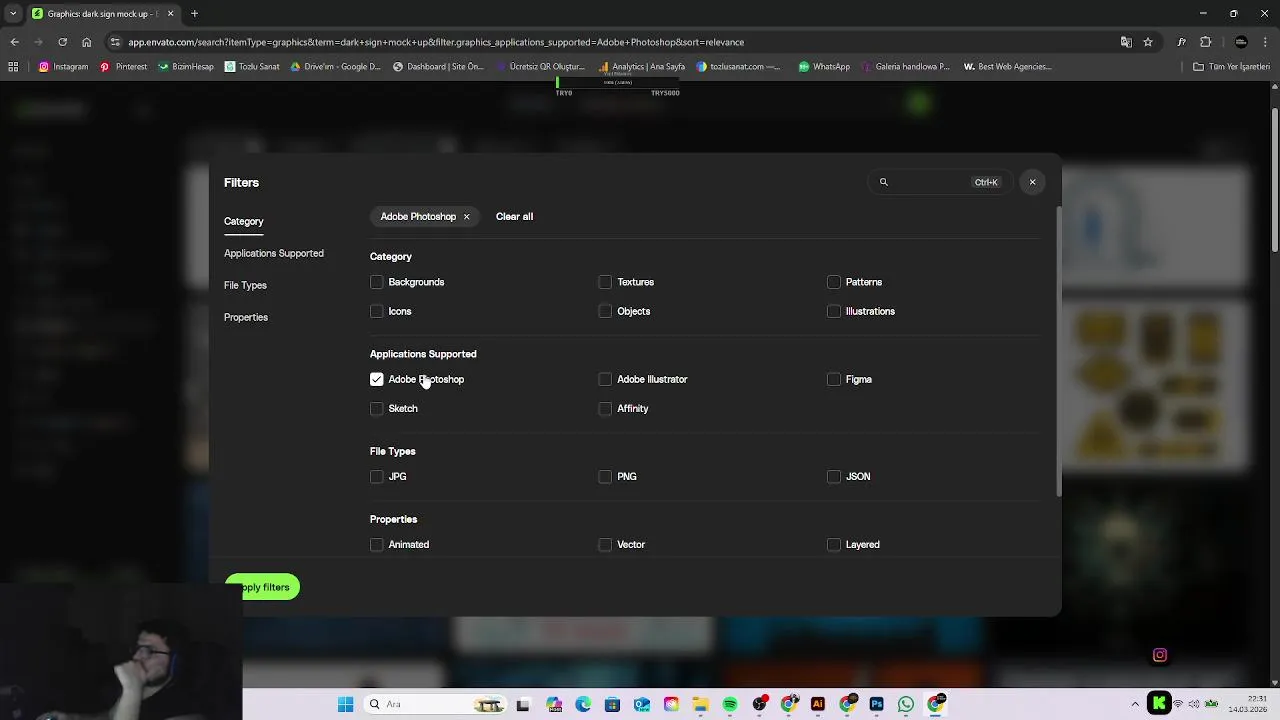Image resolution: width=1280 pixels, height=720 pixels.
Task: Uncheck Adobe Photoshop application filter
Action: click(x=377, y=379)
